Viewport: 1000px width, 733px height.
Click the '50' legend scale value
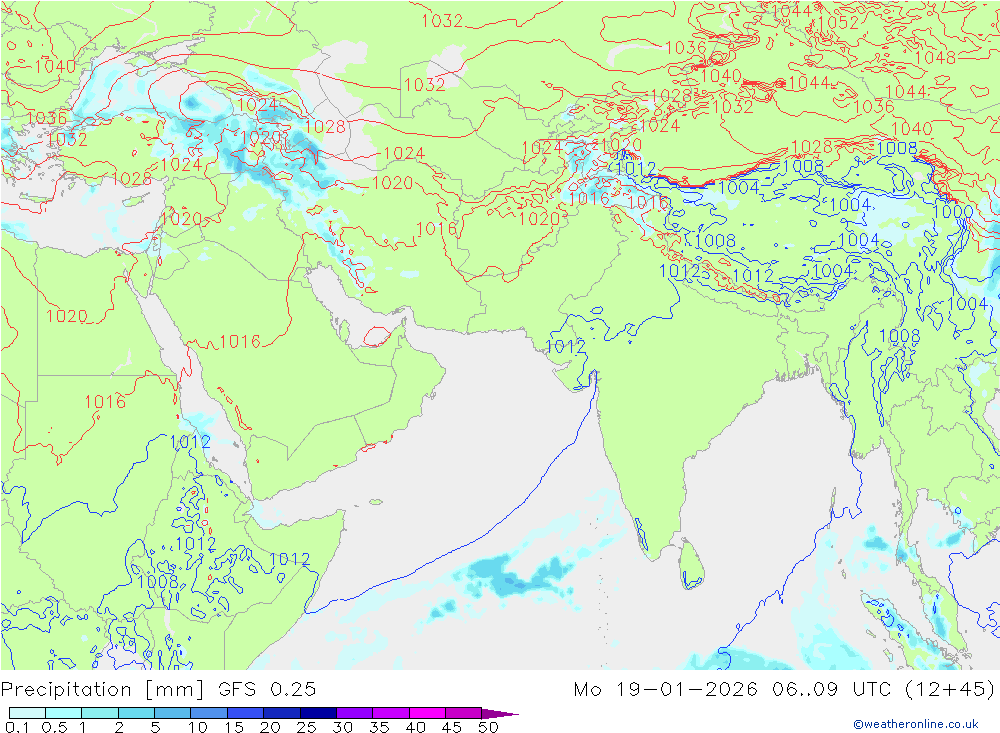489,727
